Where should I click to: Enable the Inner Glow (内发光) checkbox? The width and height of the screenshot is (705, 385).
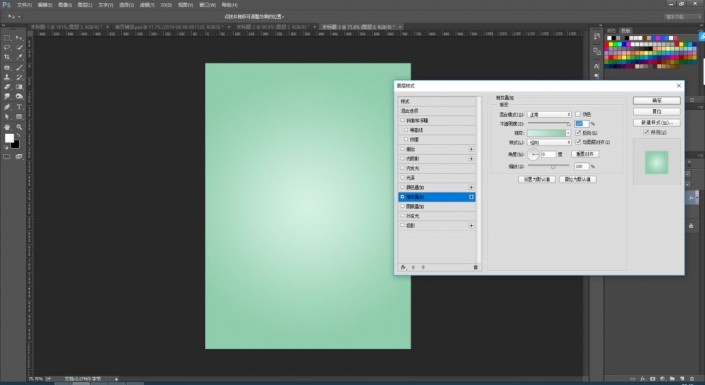click(402, 168)
